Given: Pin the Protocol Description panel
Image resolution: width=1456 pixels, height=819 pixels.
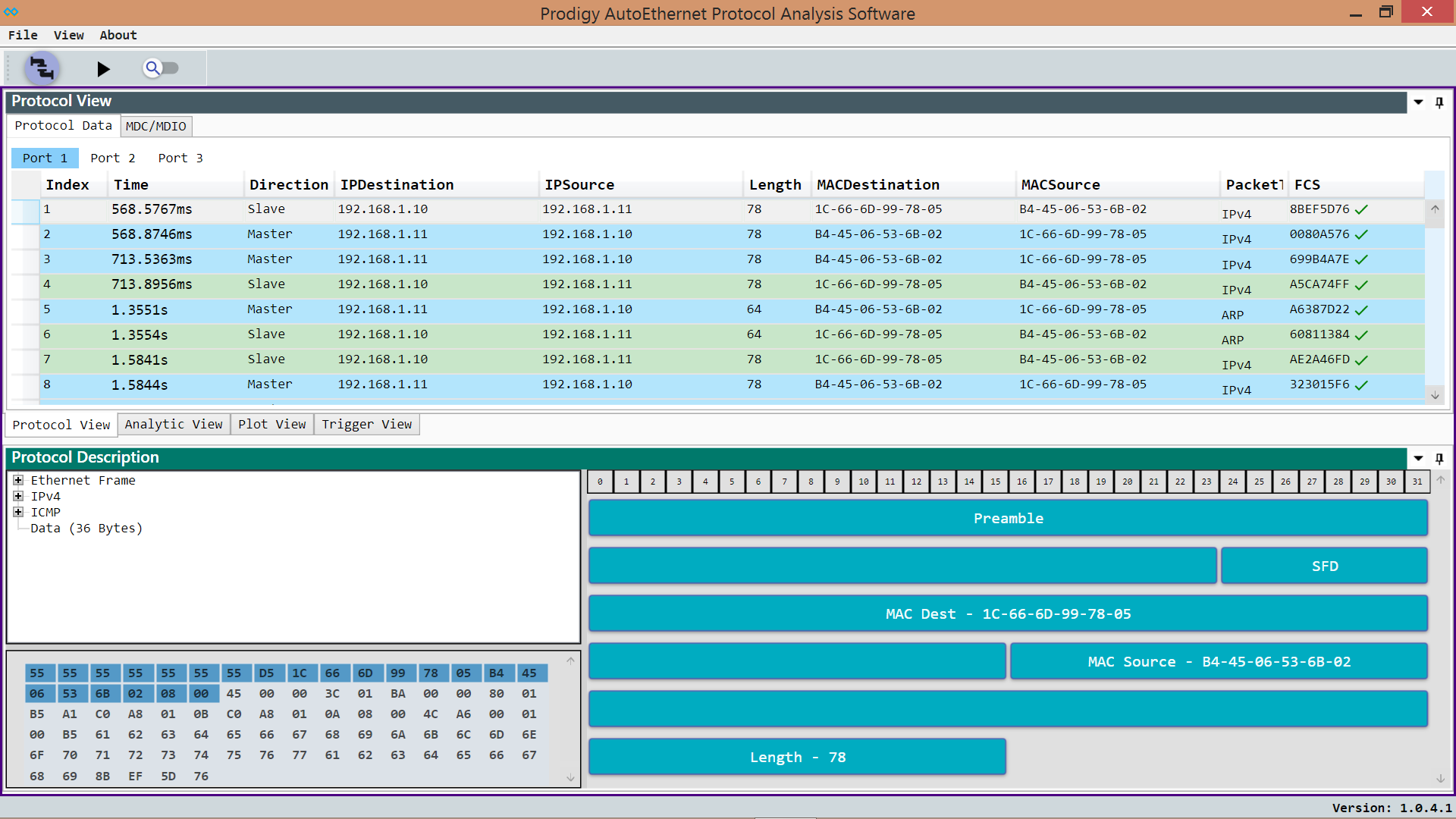Looking at the screenshot, I should pyautogui.click(x=1439, y=458).
